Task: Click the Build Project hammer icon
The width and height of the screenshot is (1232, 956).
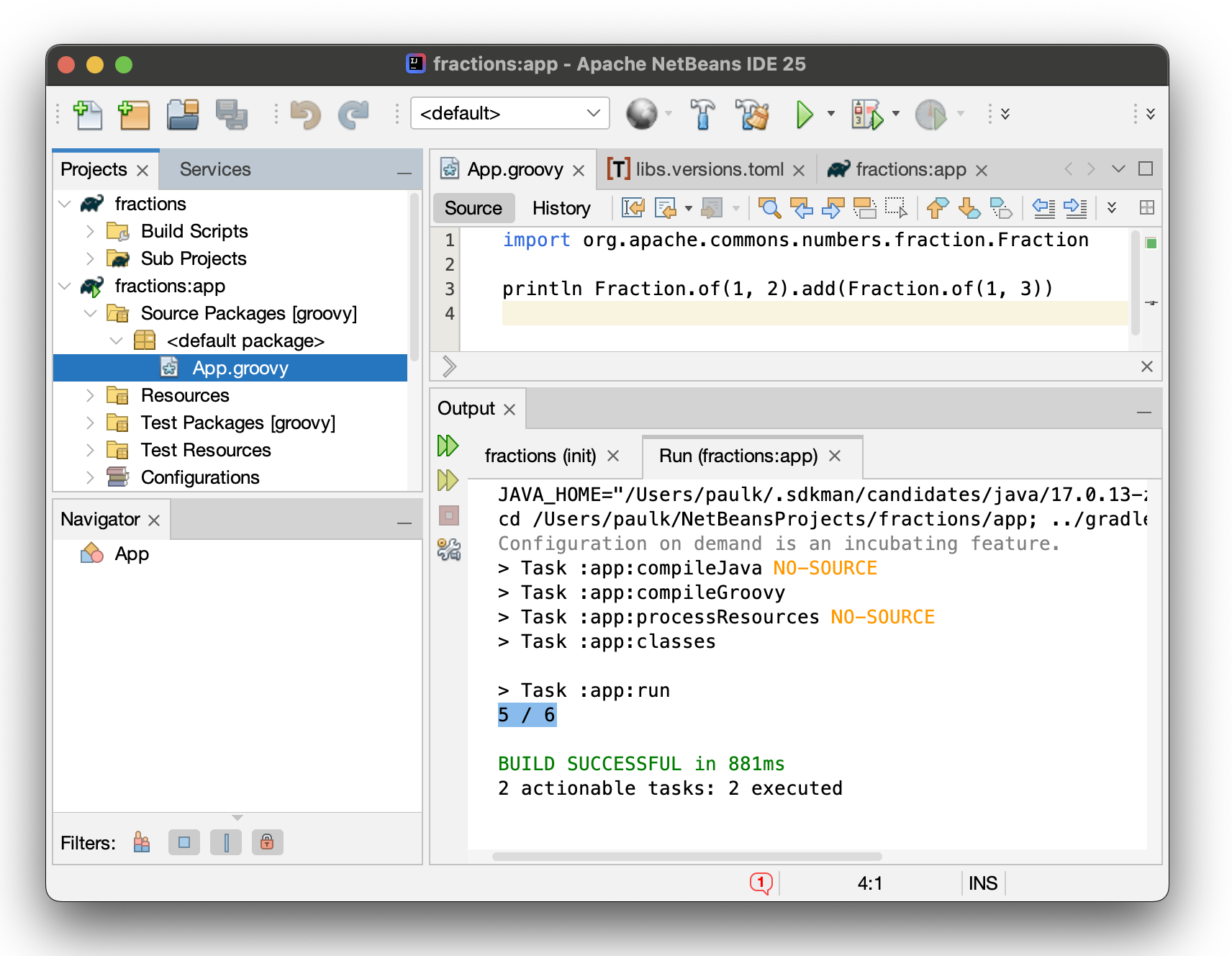Action: 702,114
